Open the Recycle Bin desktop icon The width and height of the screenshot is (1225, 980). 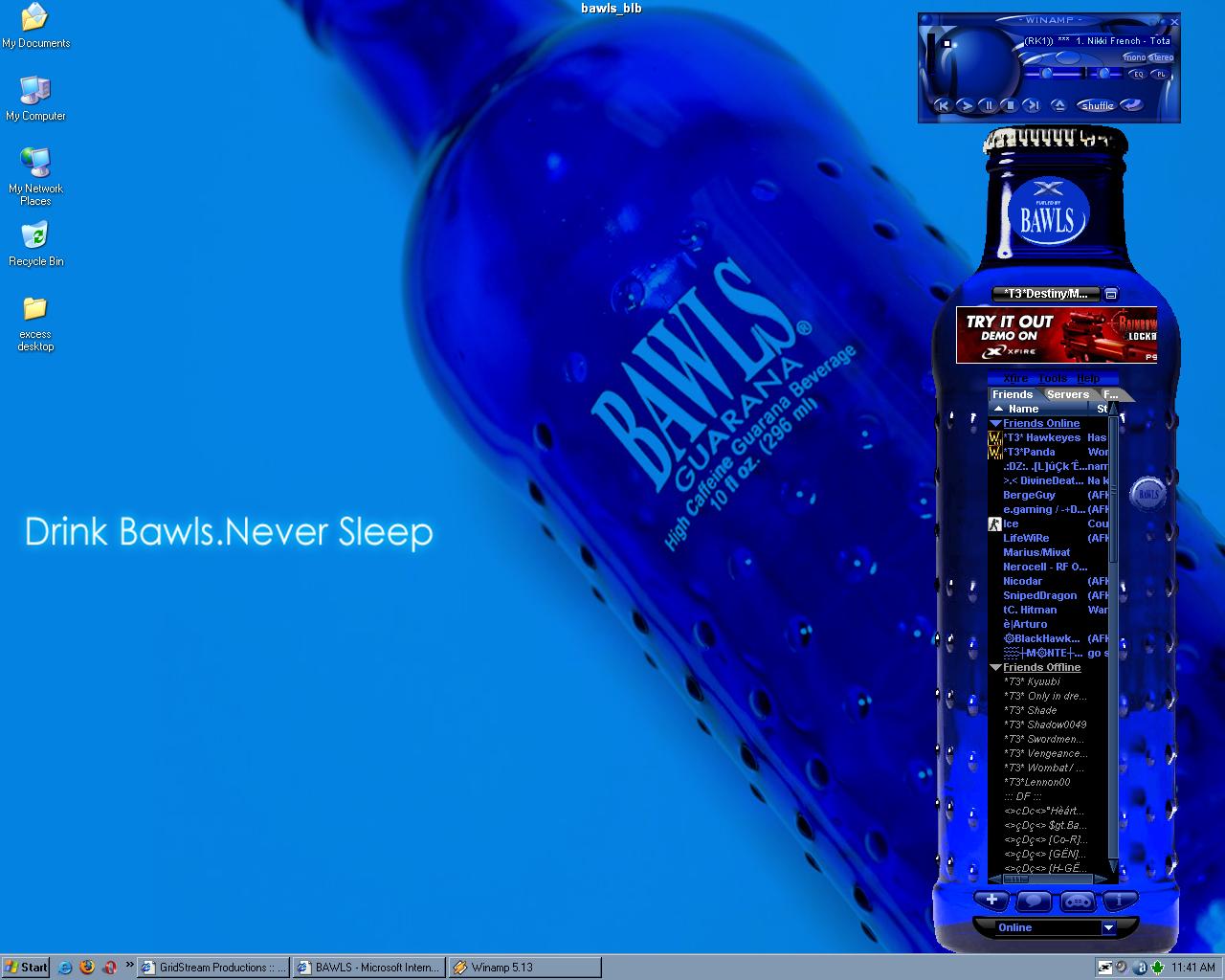(35, 244)
